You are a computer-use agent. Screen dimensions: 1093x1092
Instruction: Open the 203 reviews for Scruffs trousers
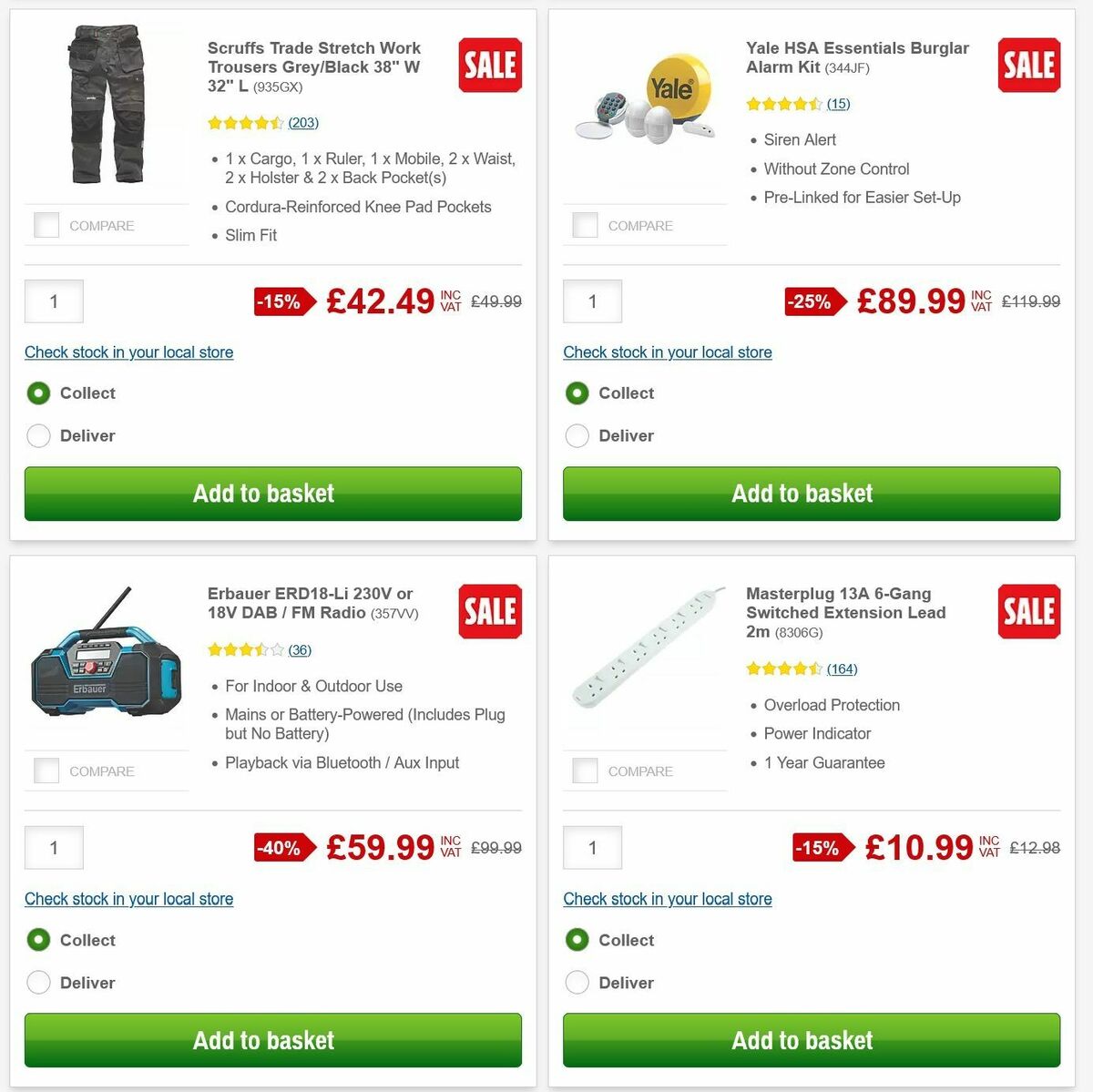303,122
